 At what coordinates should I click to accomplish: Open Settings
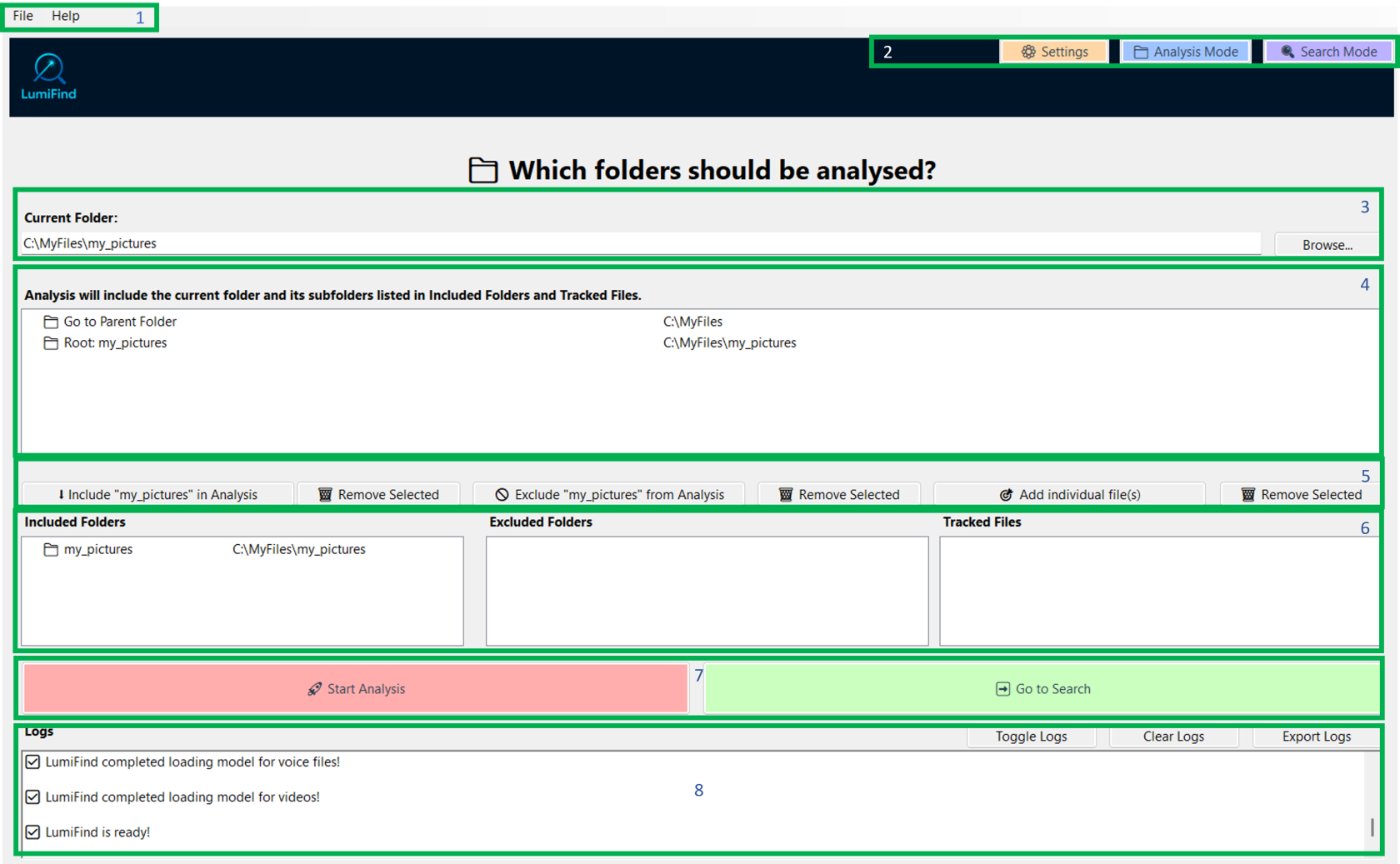click(1054, 52)
